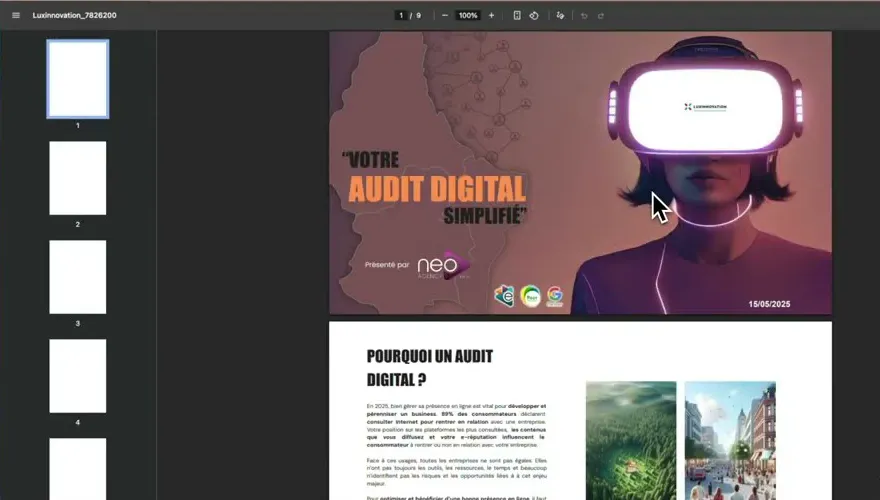Zoom in with the plus button
This screenshot has height=500, width=880.
point(491,15)
